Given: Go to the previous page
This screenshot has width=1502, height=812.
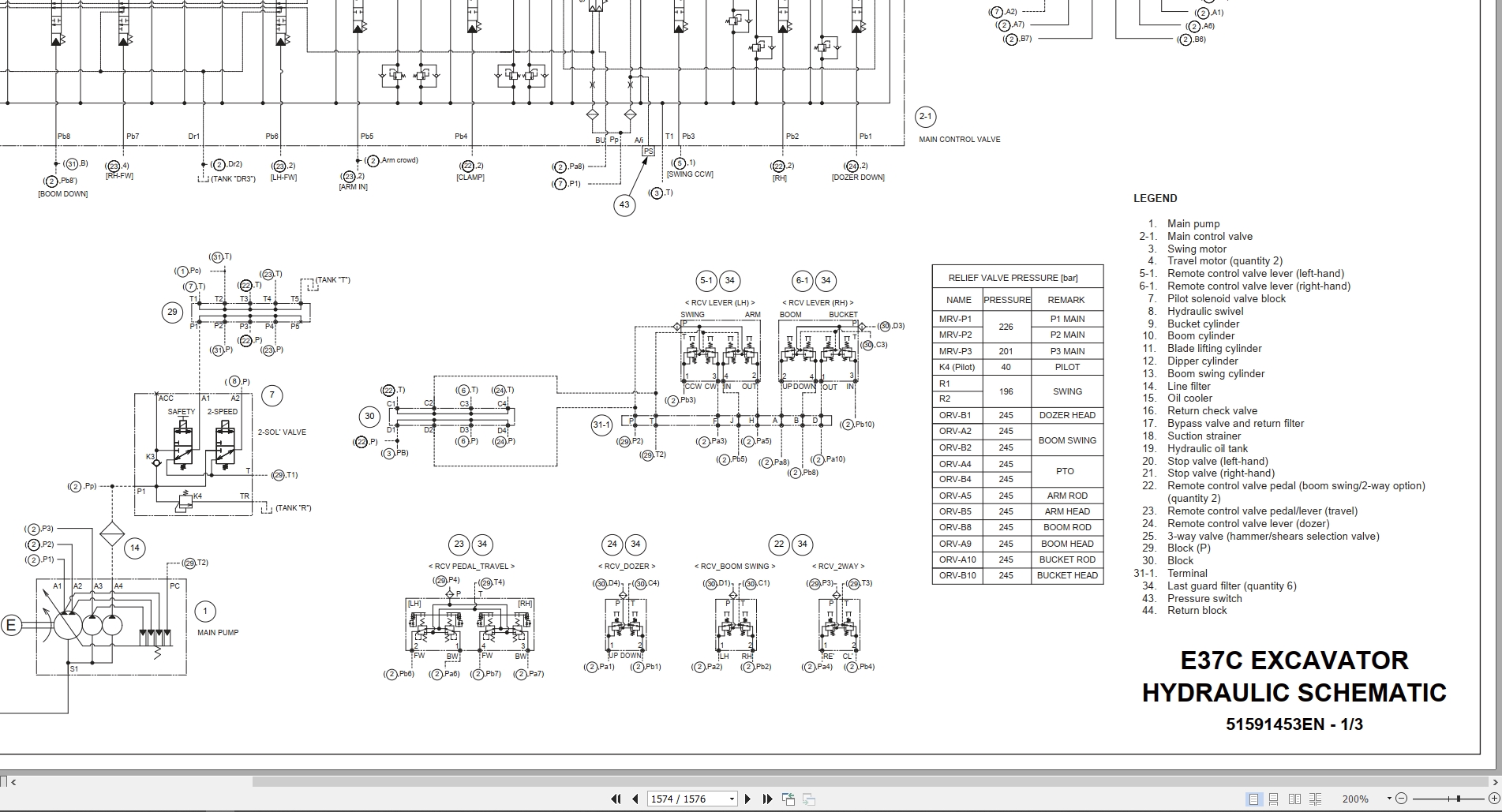Looking at the screenshot, I should point(635,799).
